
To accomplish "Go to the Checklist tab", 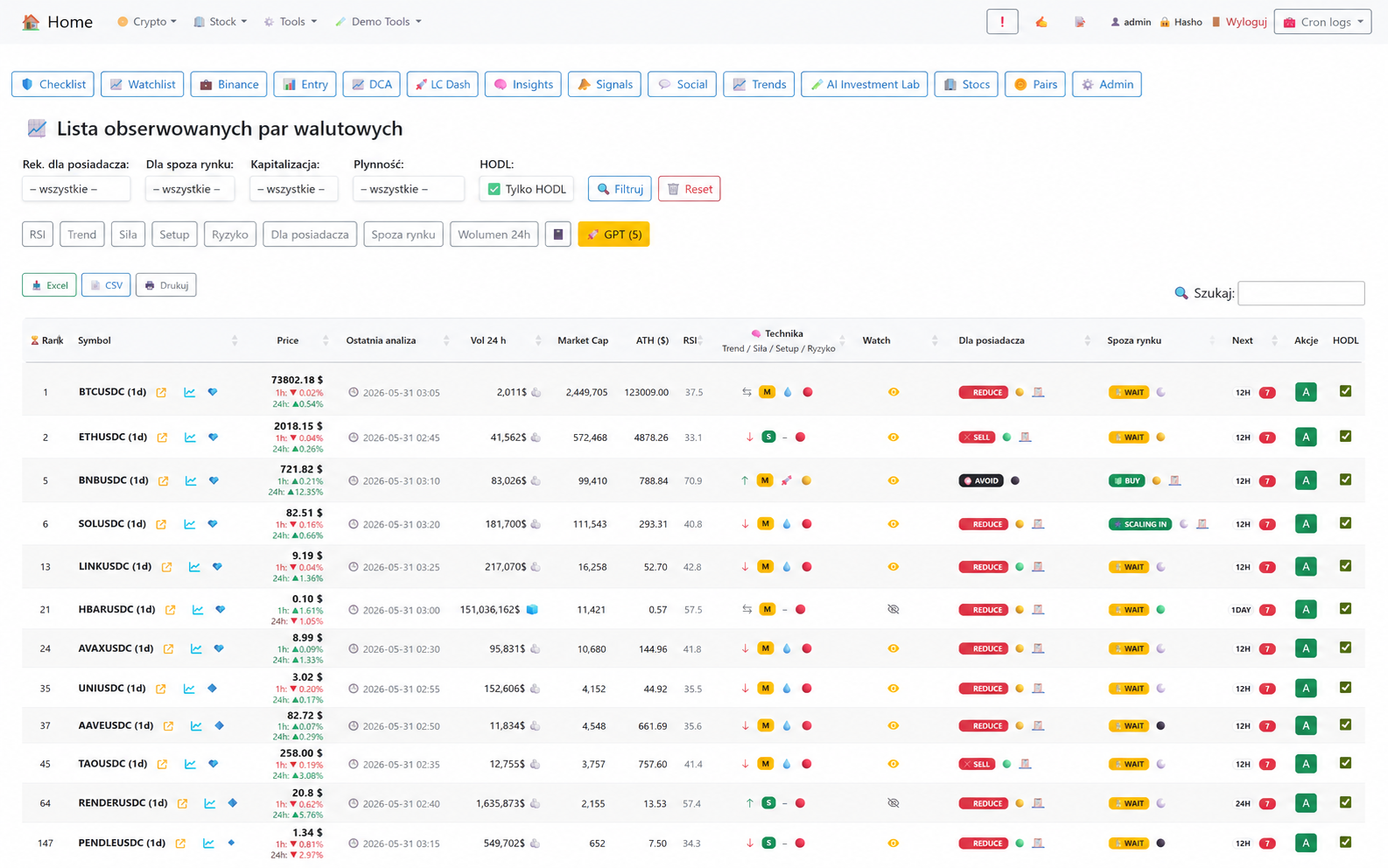I will (53, 84).
